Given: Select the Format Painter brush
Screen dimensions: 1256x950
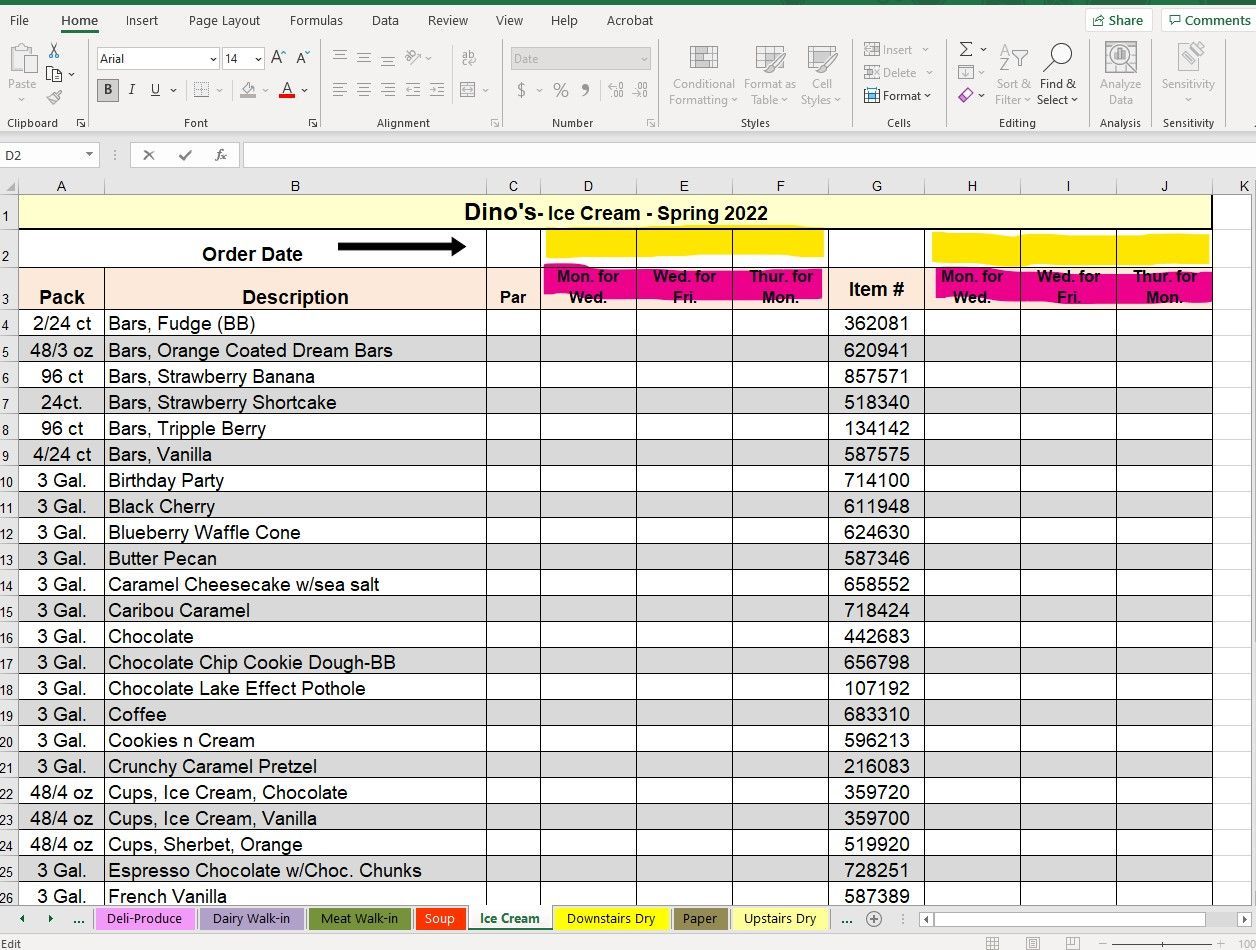Looking at the screenshot, I should click(x=54, y=98).
